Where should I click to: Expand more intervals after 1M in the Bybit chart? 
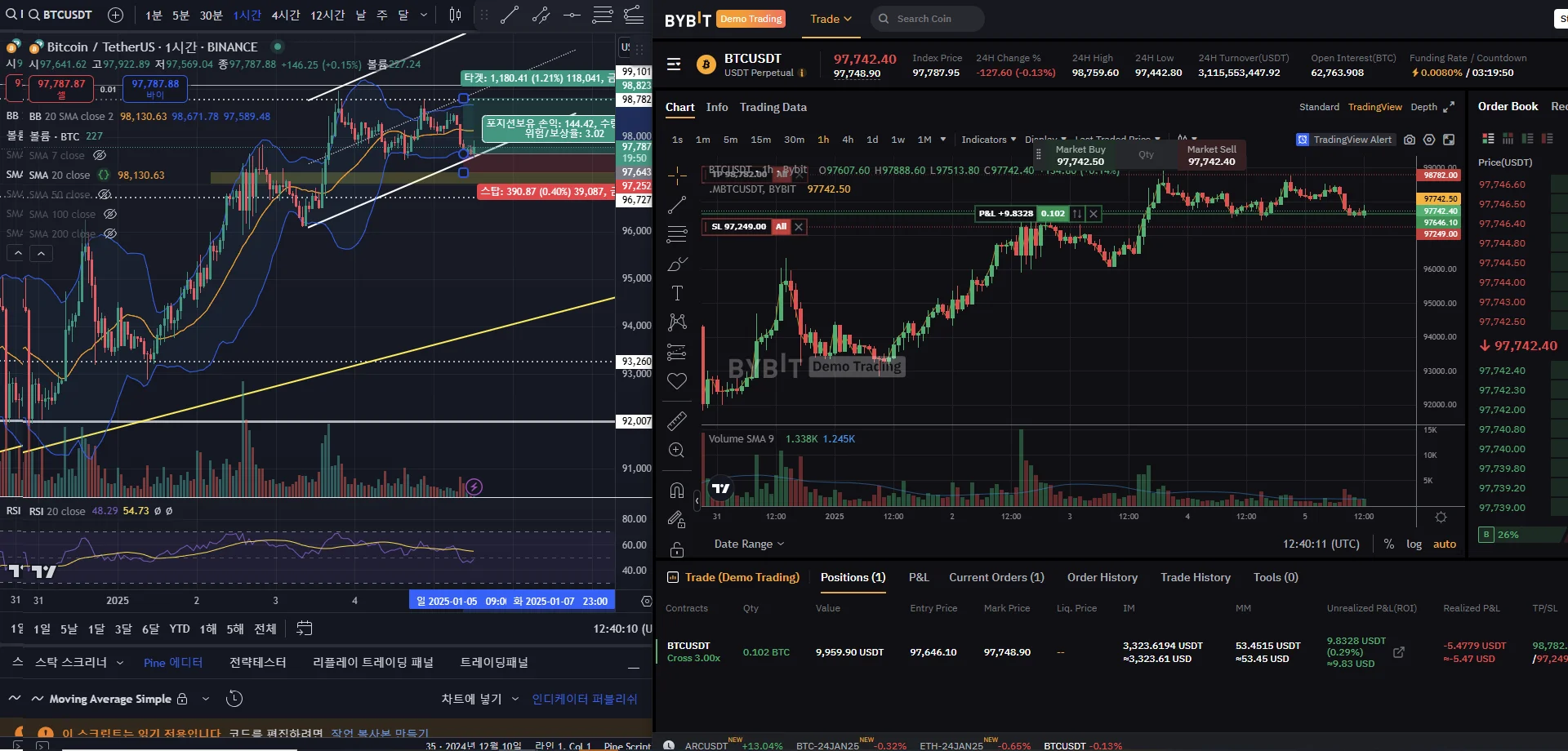943,140
